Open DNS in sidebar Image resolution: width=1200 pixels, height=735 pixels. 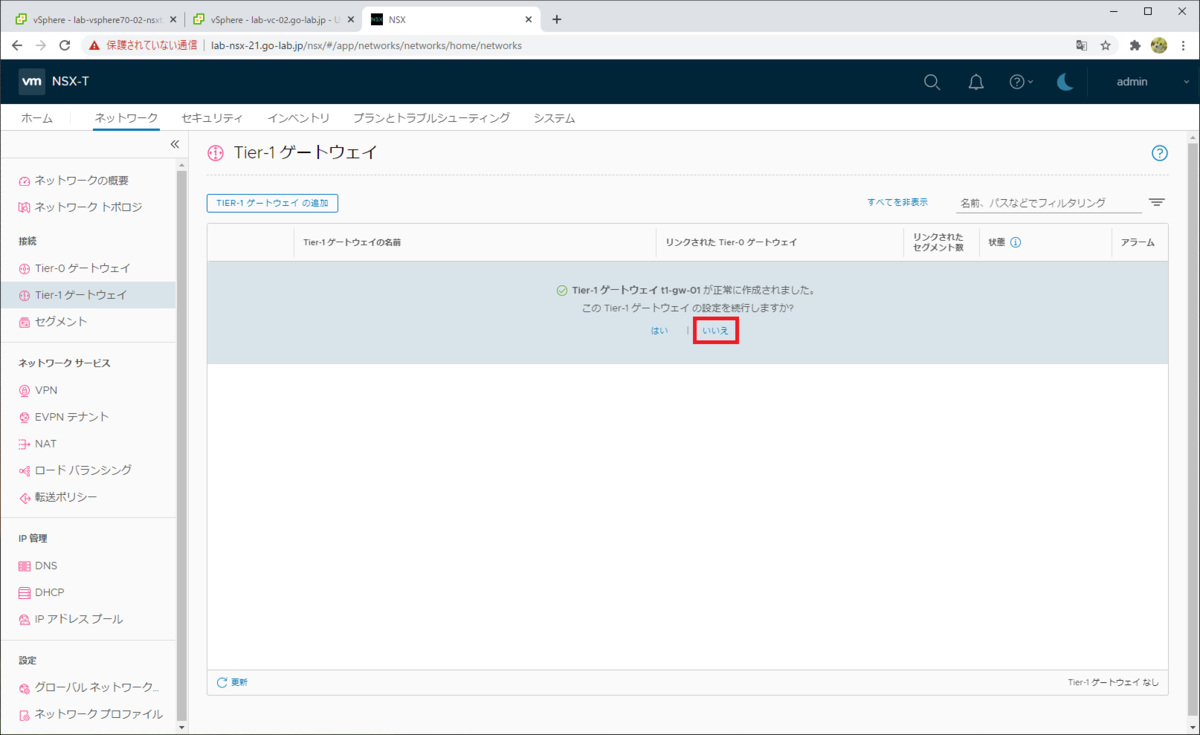click(x=39, y=565)
